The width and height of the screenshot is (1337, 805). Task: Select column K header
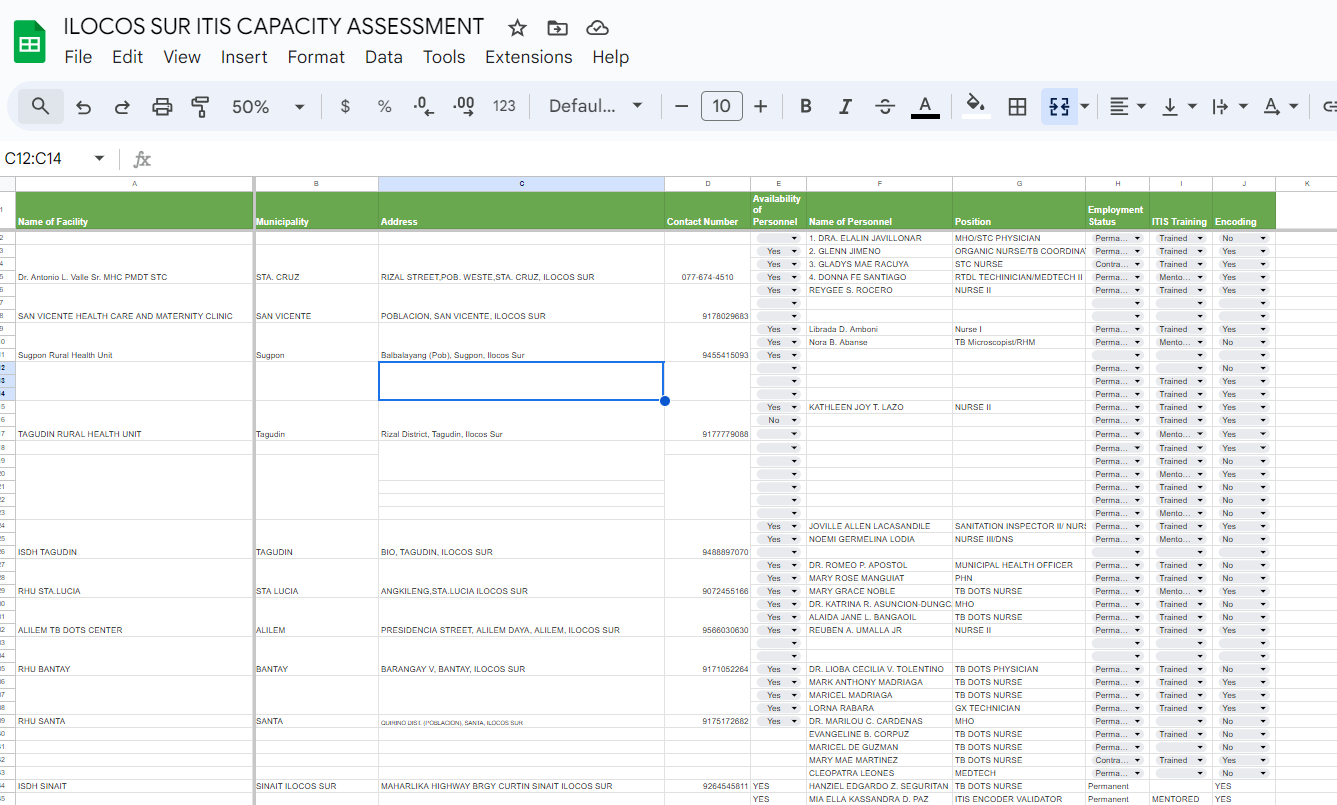pyautogui.click(x=1306, y=184)
